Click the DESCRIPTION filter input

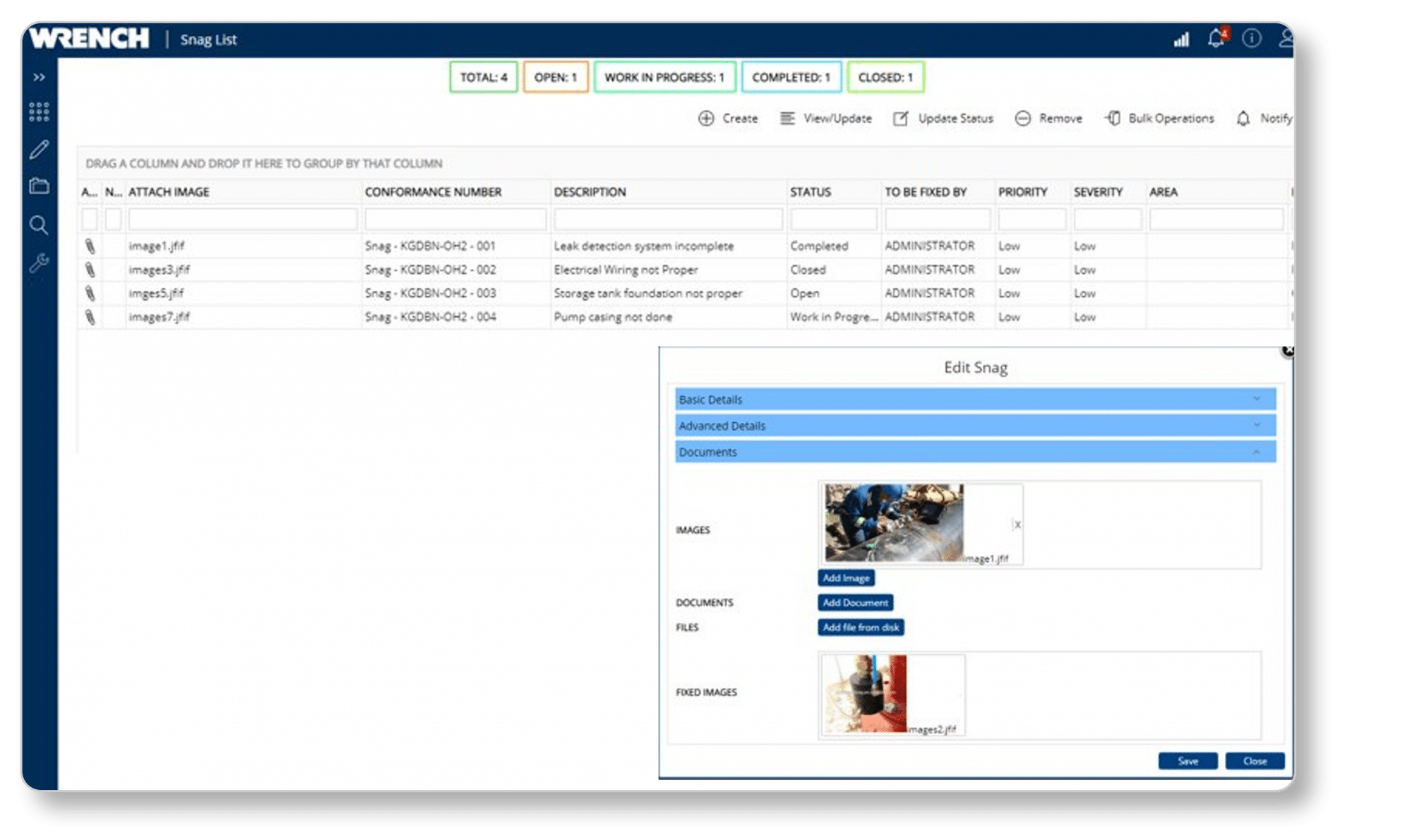668,219
